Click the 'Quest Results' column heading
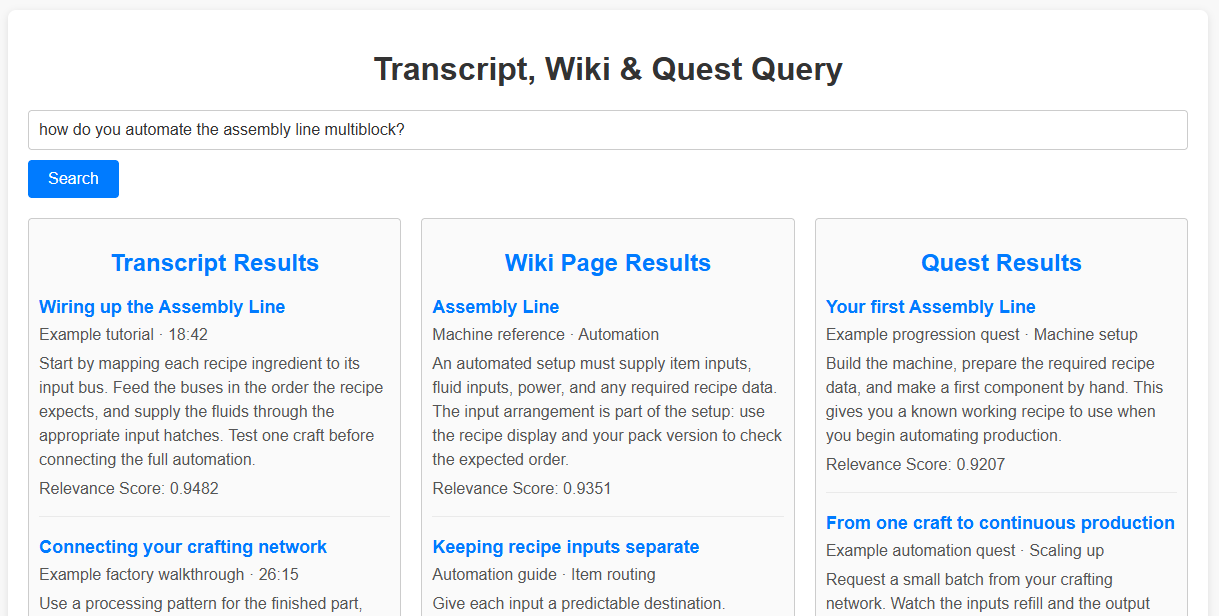The width and height of the screenshot is (1219, 616). [x=1001, y=263]
